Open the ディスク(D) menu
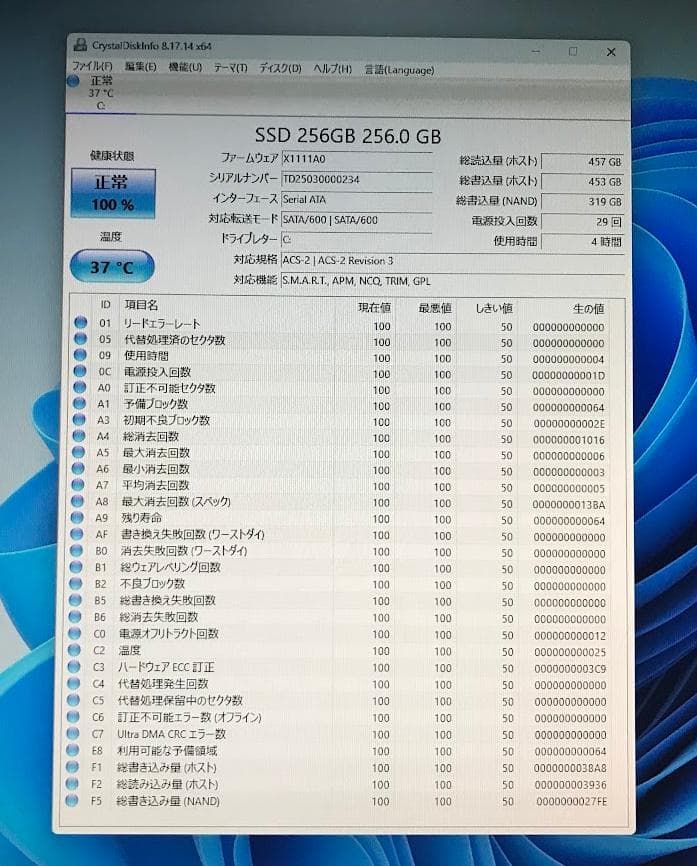 280,68
